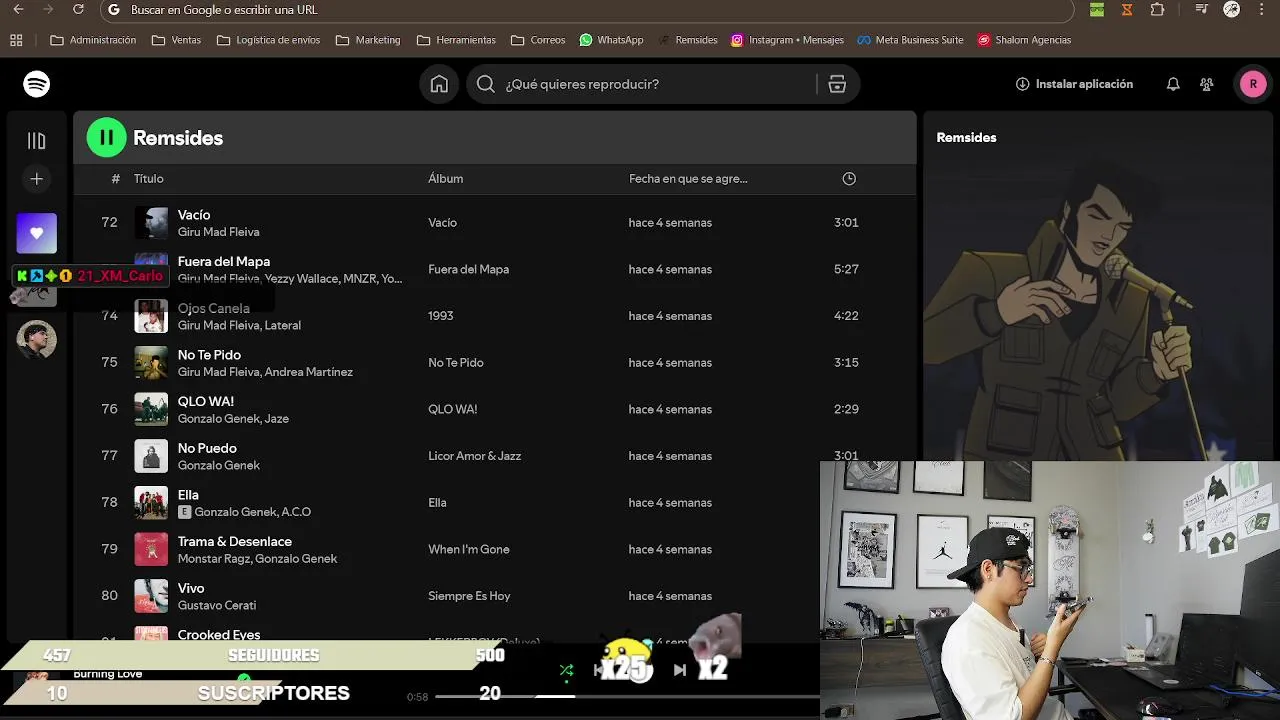Viewport: 1280px width, 720px height.
Task: Sort by Fecha en que se agre... header
Action: (x=688, y=179)
